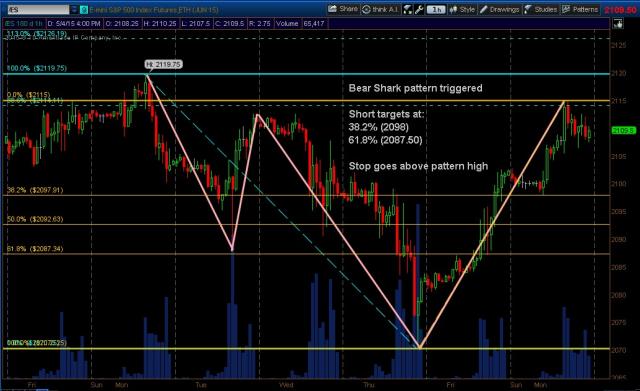Click the 50.0% ($2092.63) Fibonacci label
This screenshot has height=391, width=640.
click(35, 219)
